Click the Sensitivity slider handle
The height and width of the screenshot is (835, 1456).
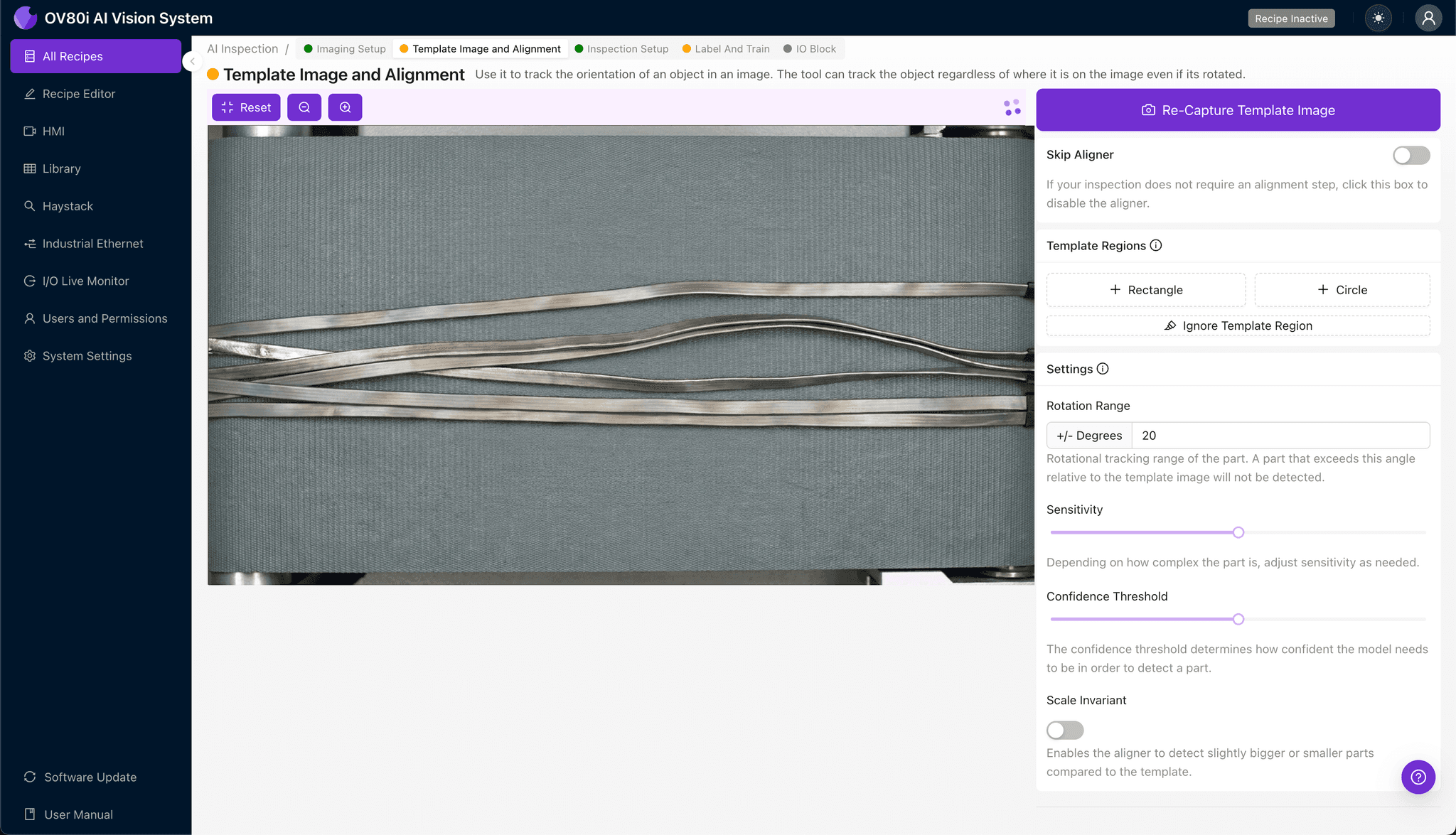click(1238, 532)
